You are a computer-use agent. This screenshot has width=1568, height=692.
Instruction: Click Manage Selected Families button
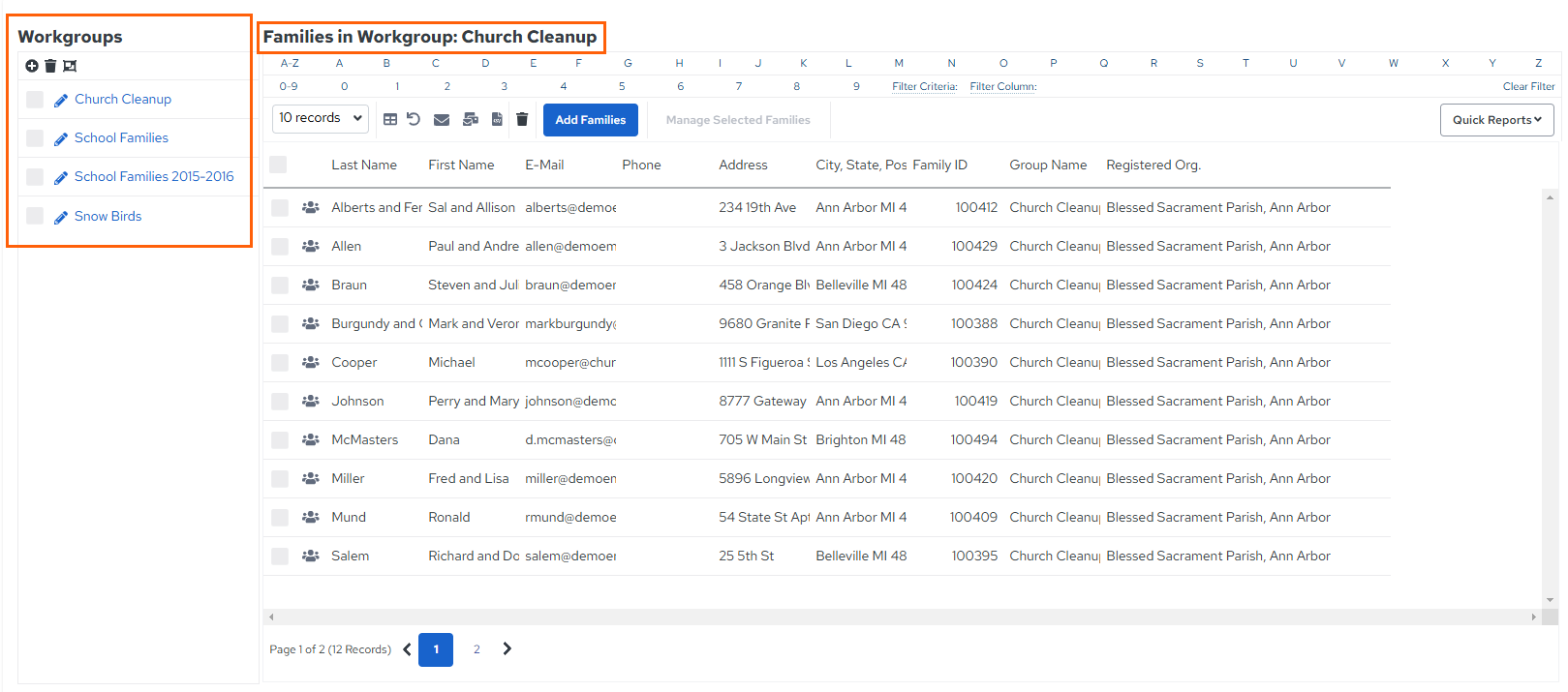738,120
